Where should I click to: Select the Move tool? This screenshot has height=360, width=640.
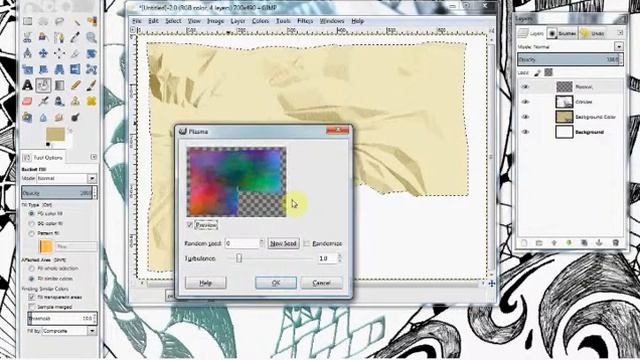[43, 53]
